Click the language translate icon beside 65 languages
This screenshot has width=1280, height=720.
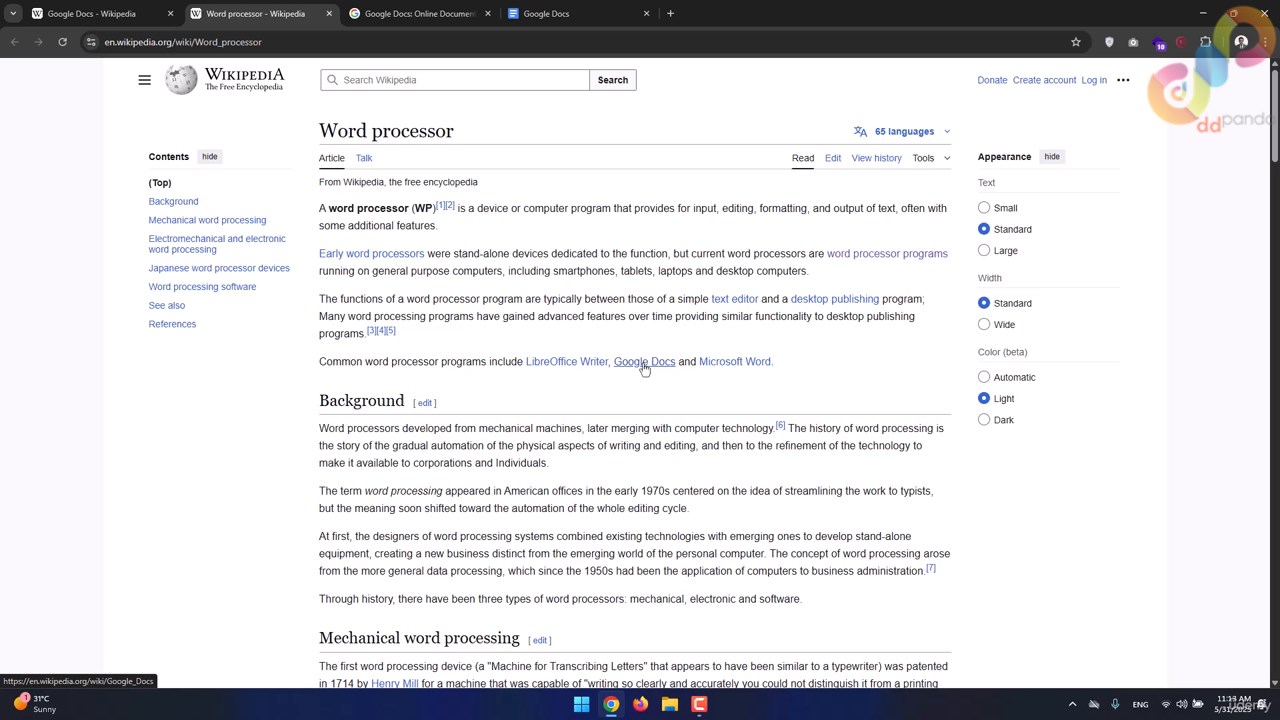pyautogui.click(x=860, y=131)
